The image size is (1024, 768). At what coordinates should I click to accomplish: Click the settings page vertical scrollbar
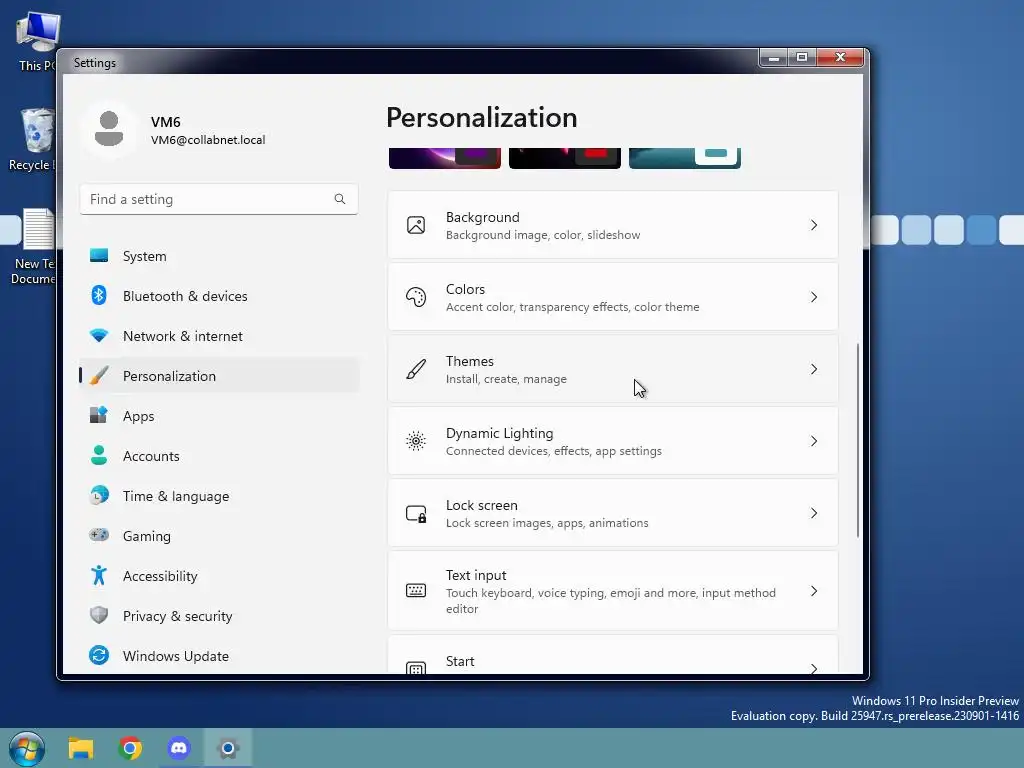click(x=857, y=440)
